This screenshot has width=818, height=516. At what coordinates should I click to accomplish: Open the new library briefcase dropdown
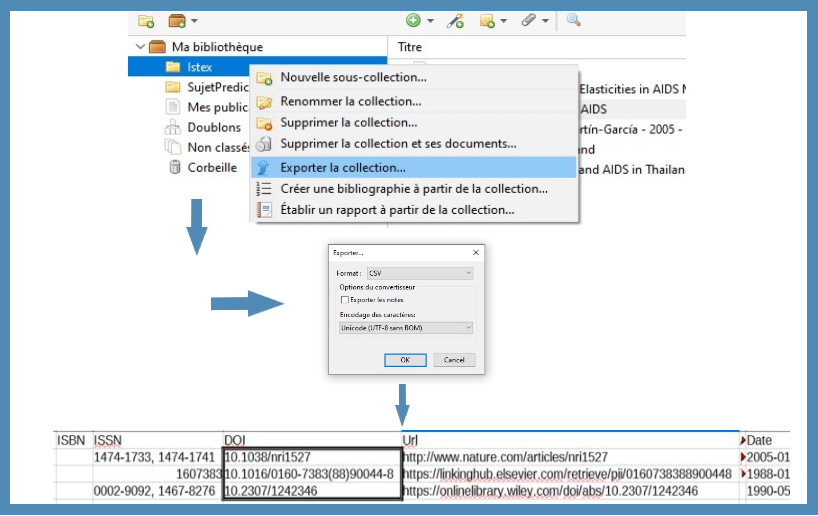[182, 20]
